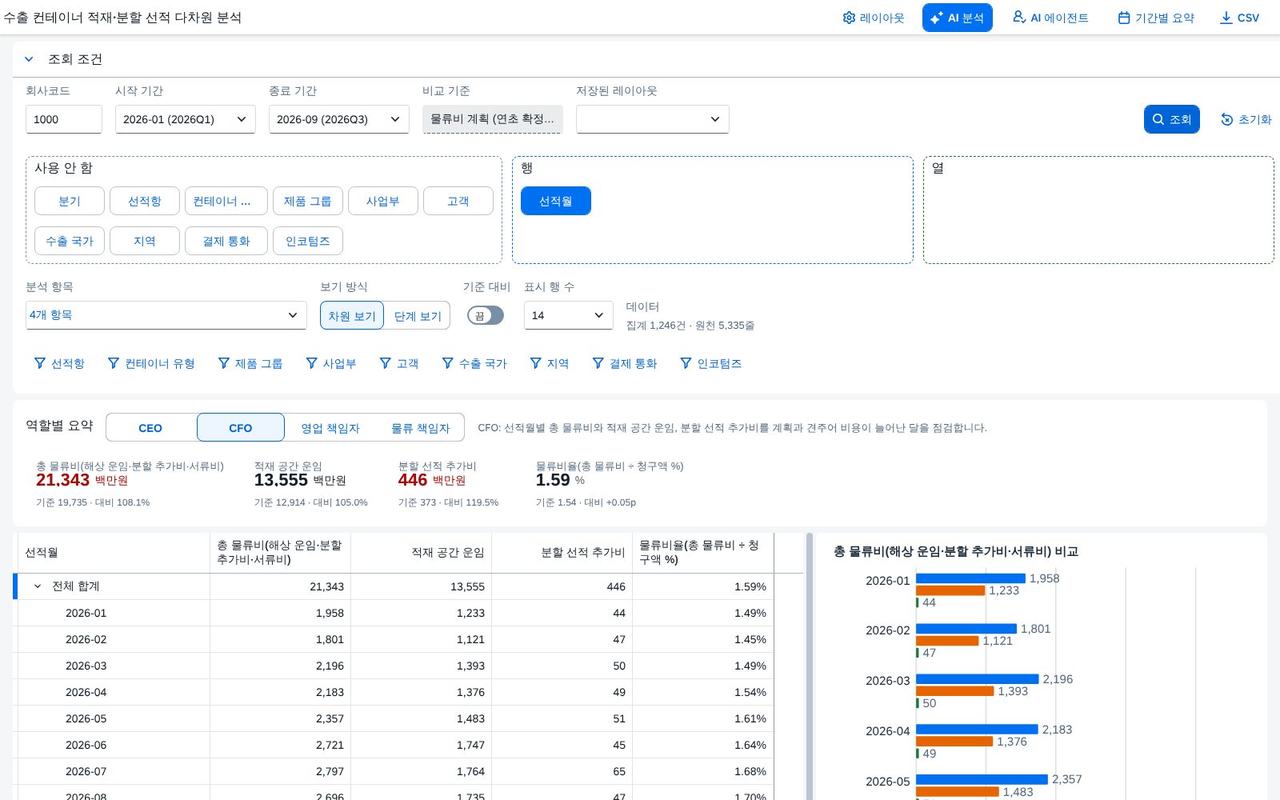Screen dimensions: 1280x800
Task: Switch to the CFO role tab
Action: pos(241,428)
